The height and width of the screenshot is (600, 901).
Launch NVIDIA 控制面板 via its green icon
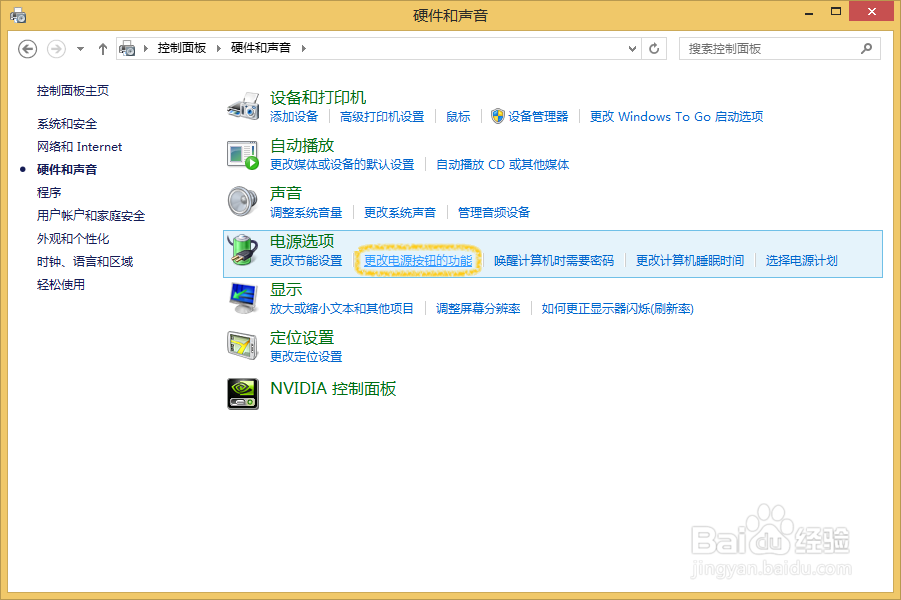point(243,393)
